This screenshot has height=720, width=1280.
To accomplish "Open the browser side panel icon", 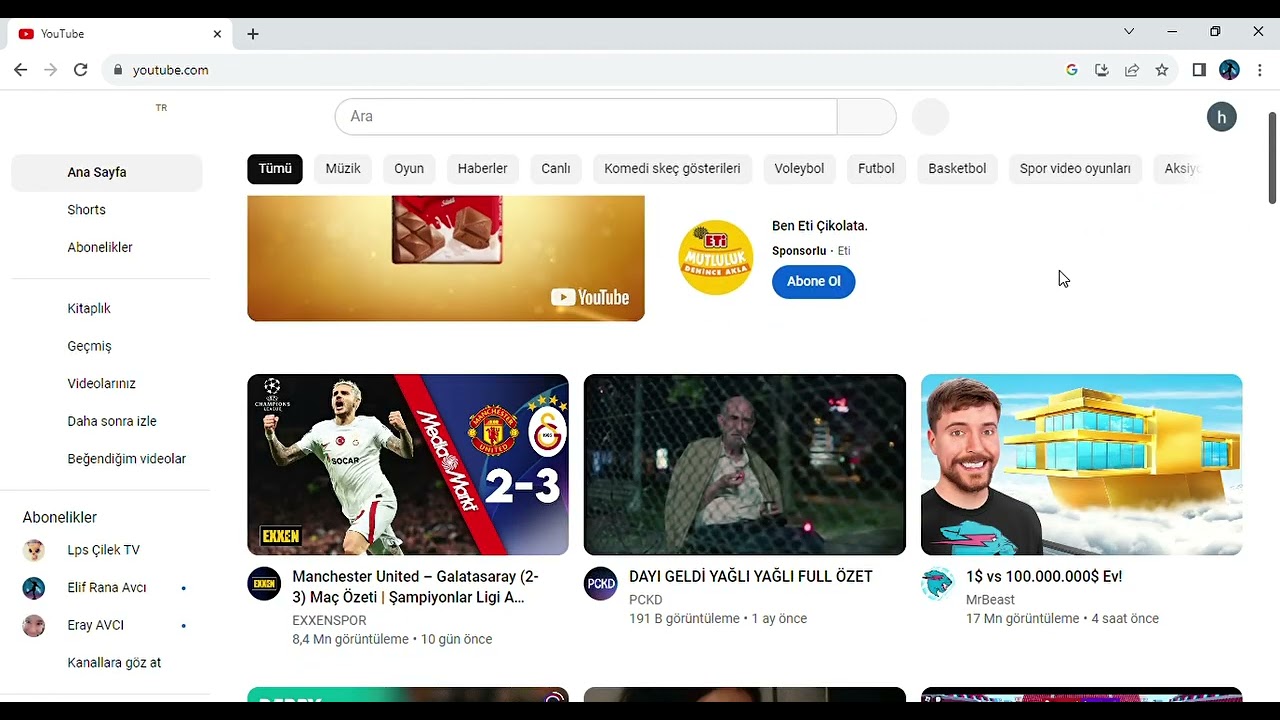I will pyautogui.click(x=1199, y=70).
